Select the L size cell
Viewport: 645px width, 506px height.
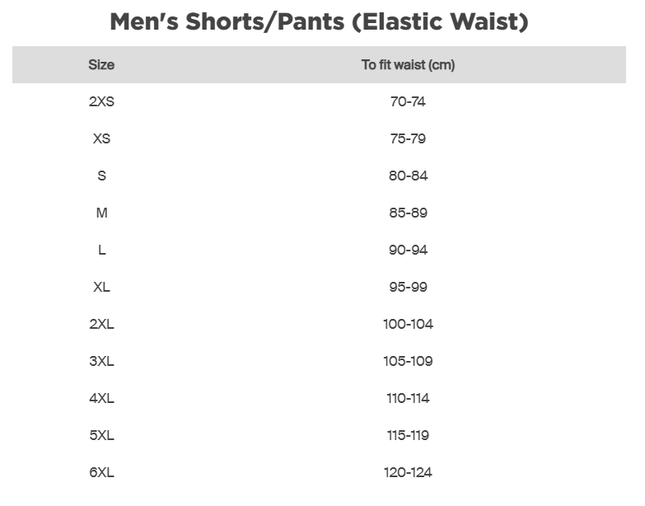click(x=101, y=250)
